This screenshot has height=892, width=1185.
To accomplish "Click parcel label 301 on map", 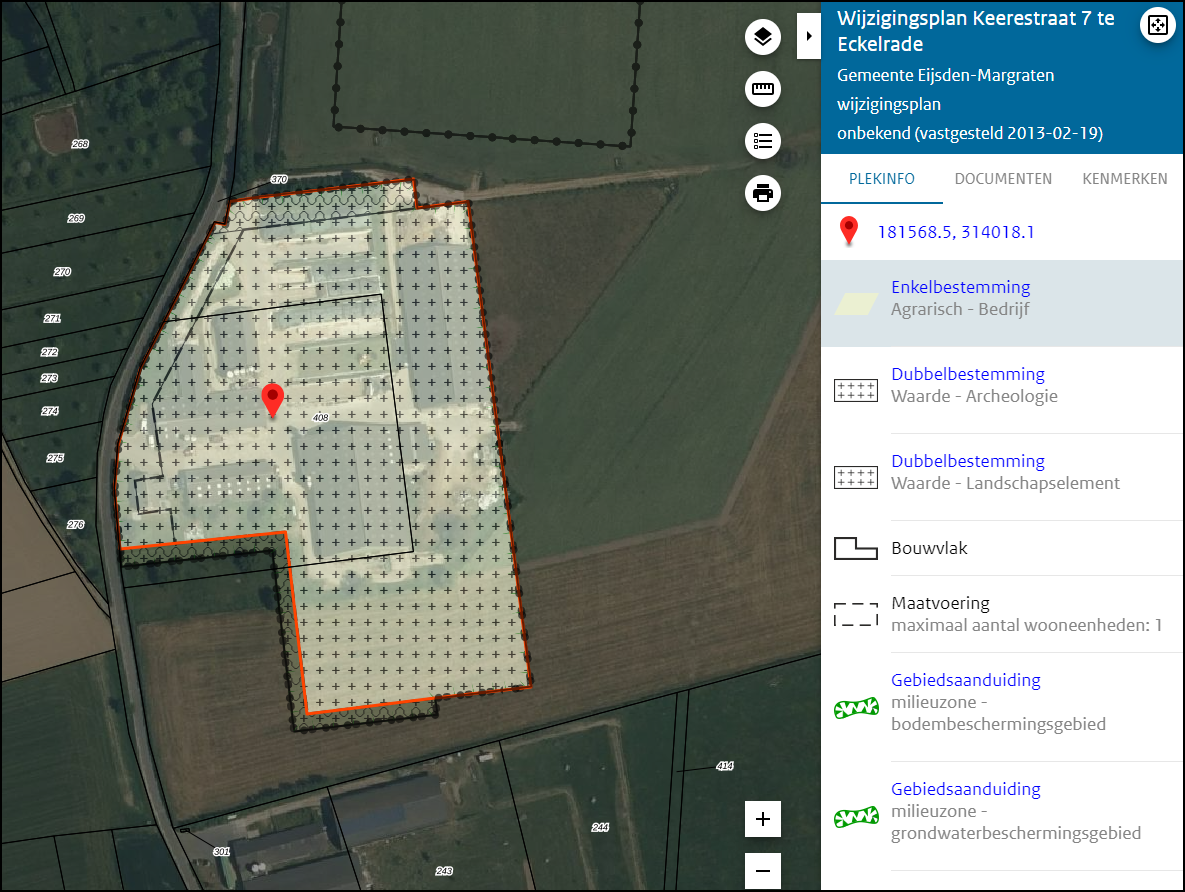I will point(221,851).
